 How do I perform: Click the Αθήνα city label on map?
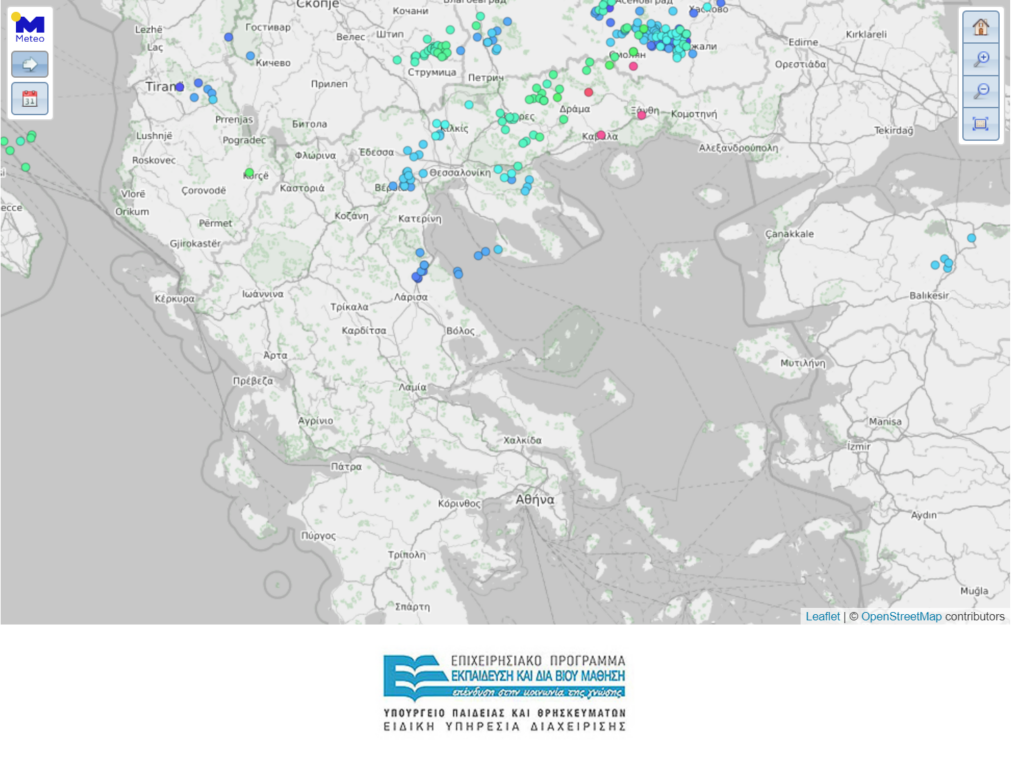[535, 499]
